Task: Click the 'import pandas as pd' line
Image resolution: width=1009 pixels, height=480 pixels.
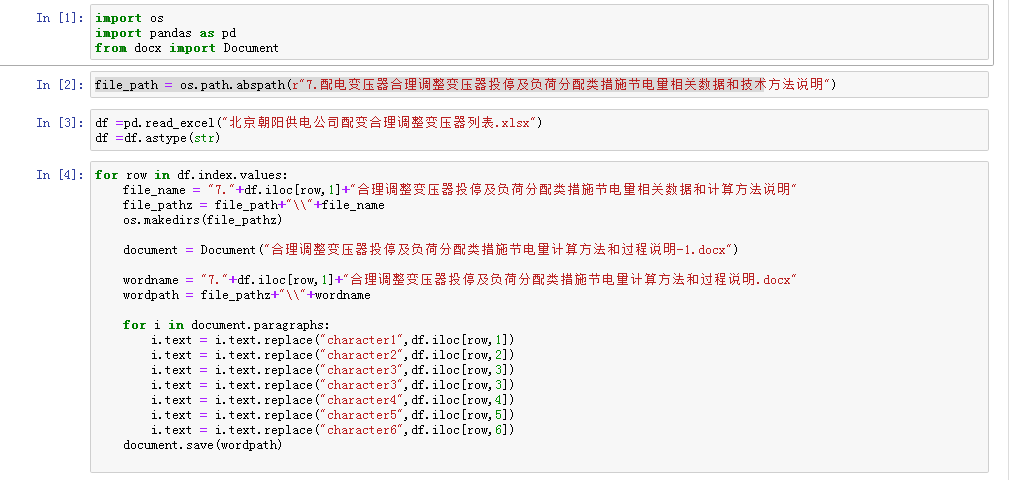Action: pos(165,33)
